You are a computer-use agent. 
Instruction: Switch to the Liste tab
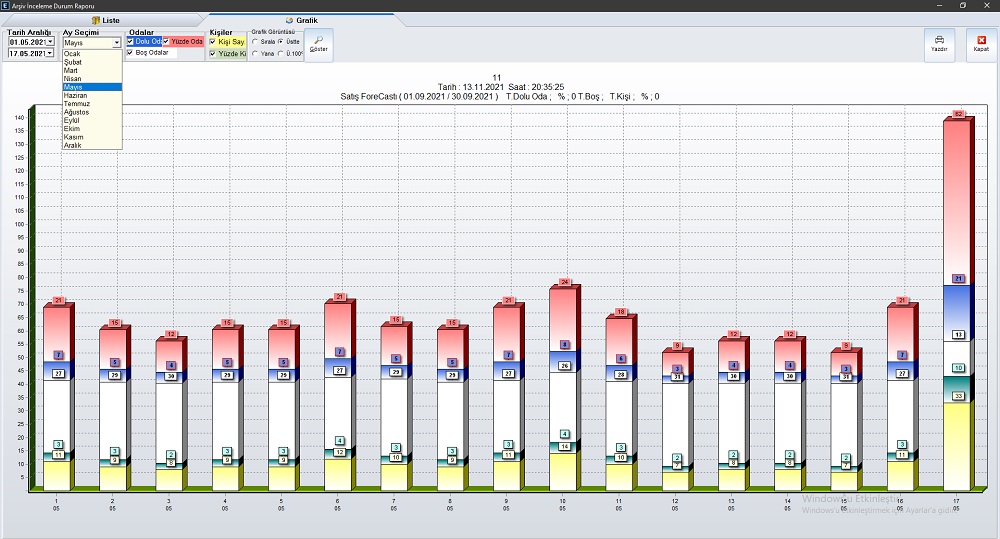(x=106, y=20)
